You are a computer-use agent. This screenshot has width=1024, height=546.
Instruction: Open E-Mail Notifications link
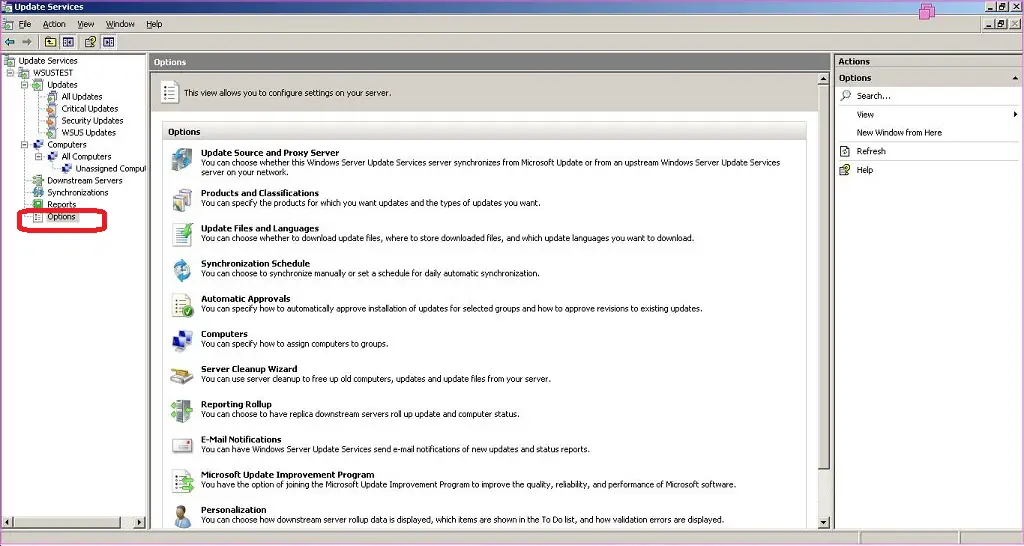pos(241,440)
